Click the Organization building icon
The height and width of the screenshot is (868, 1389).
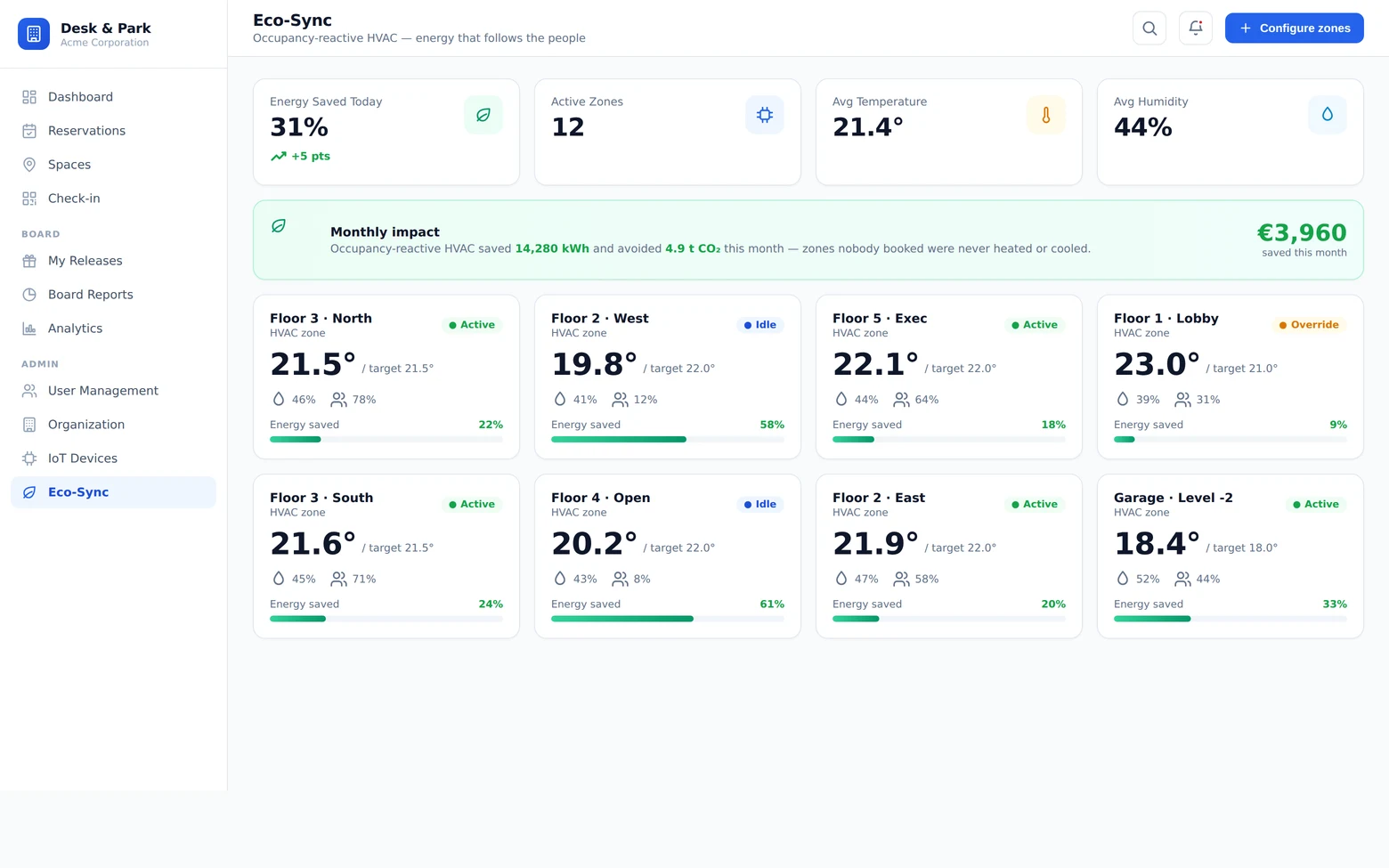[29, 425]
